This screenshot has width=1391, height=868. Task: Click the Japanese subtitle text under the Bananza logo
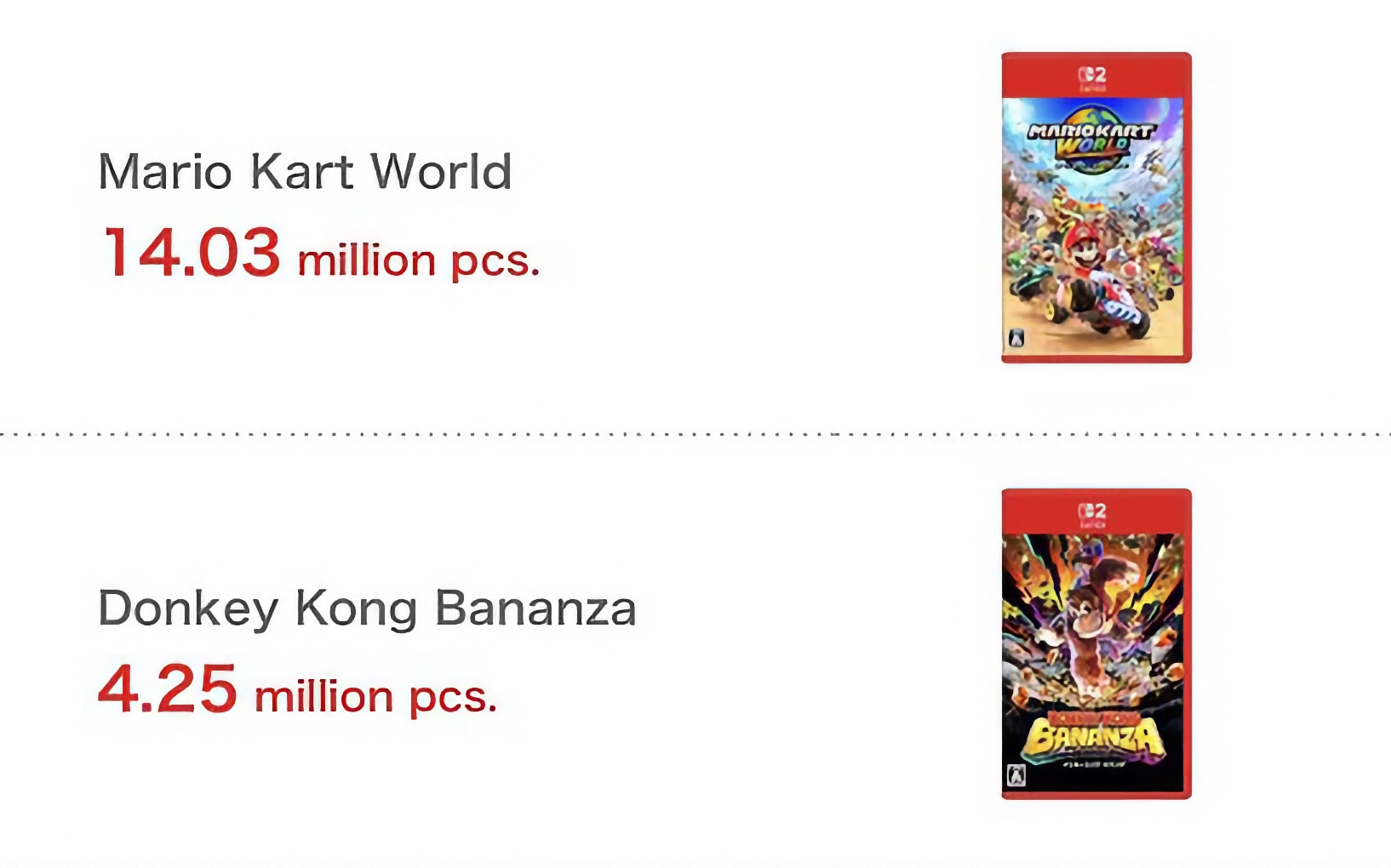(1094, 764)
